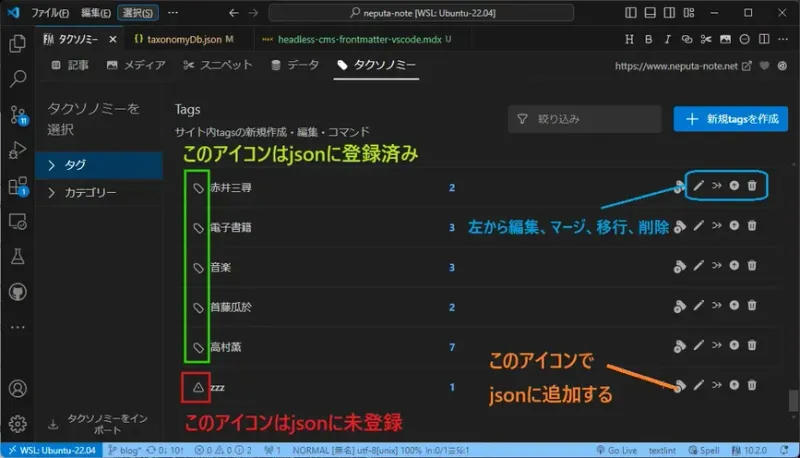Open Source Control view with 11 badge
The image size is (800, 458).
point(18,115)
